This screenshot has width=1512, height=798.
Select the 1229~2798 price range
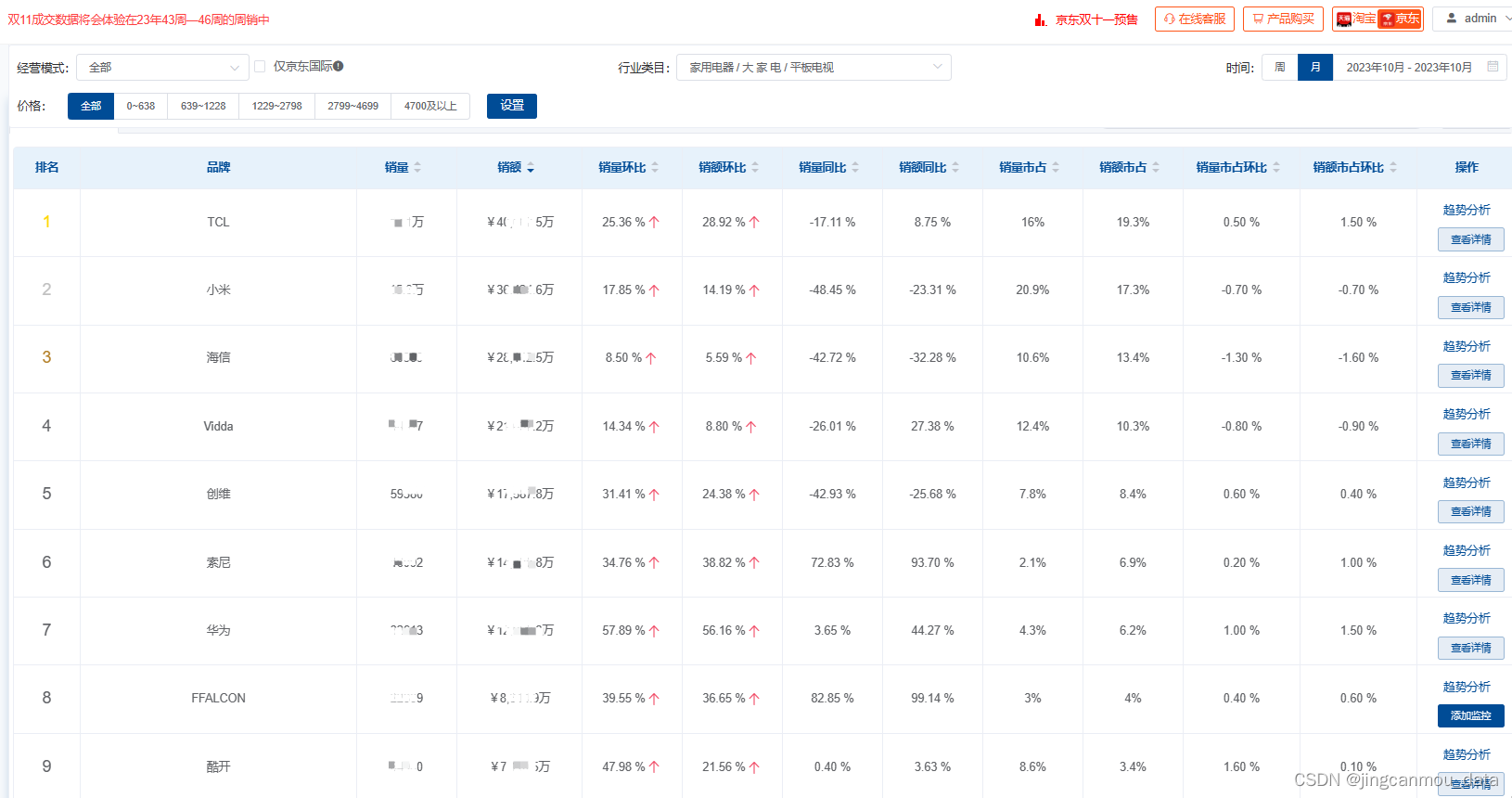pyautogui.click(x=276, y=106)
